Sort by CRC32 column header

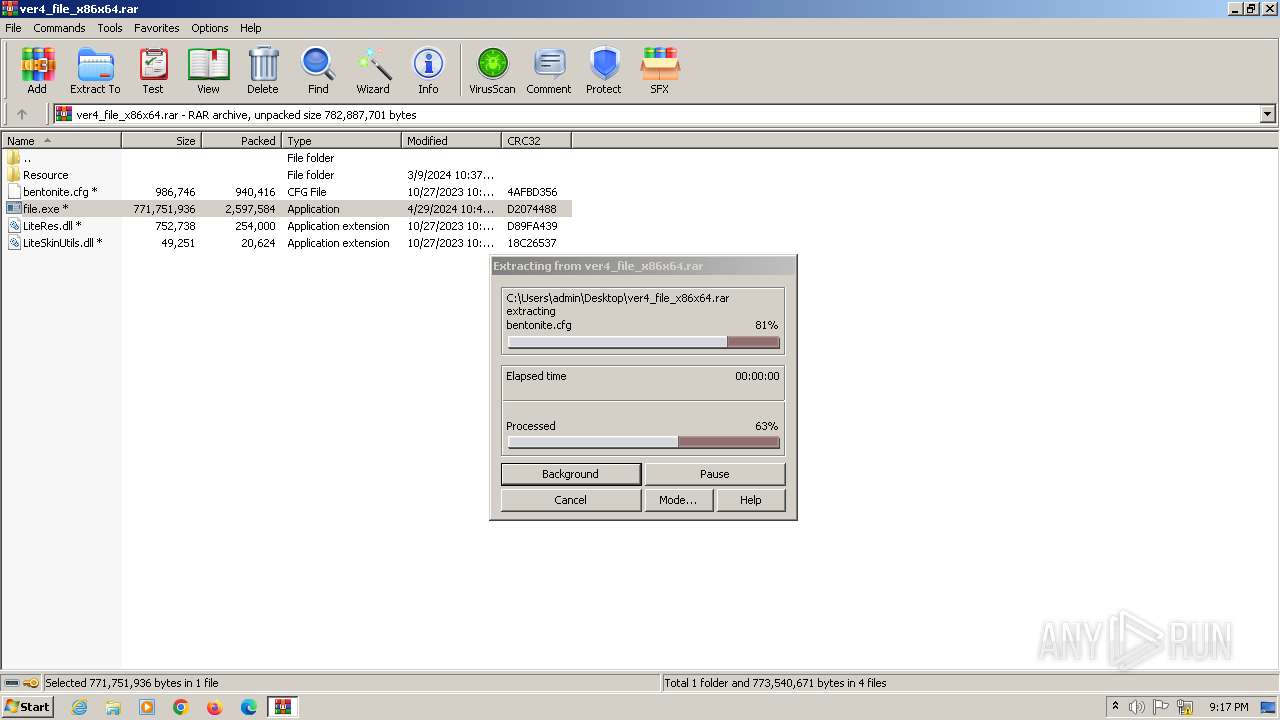pos(536,141)
